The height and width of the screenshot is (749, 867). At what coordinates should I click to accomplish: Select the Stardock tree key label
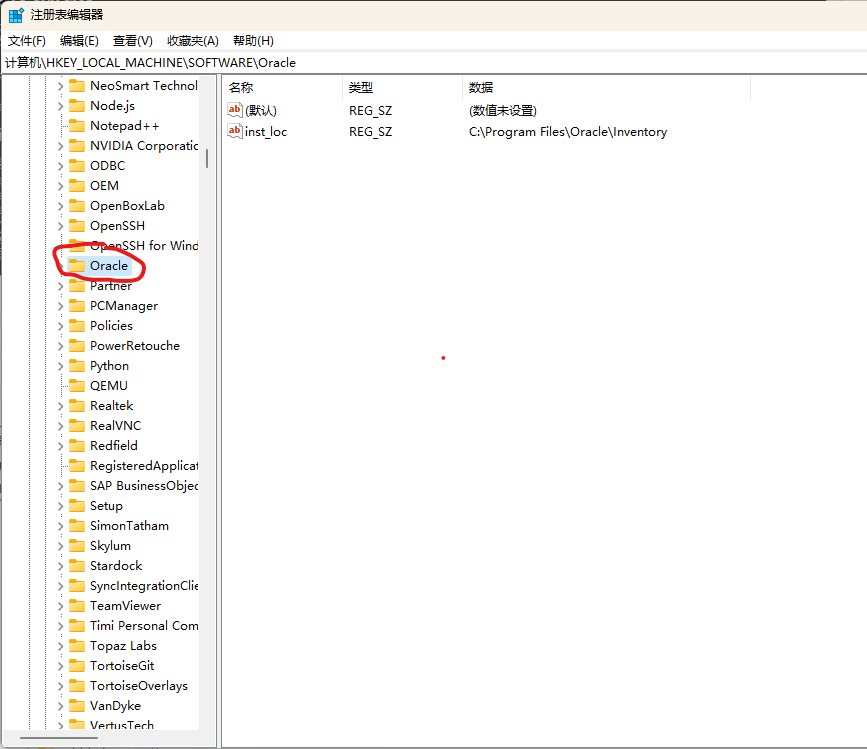tap(116, 565)
